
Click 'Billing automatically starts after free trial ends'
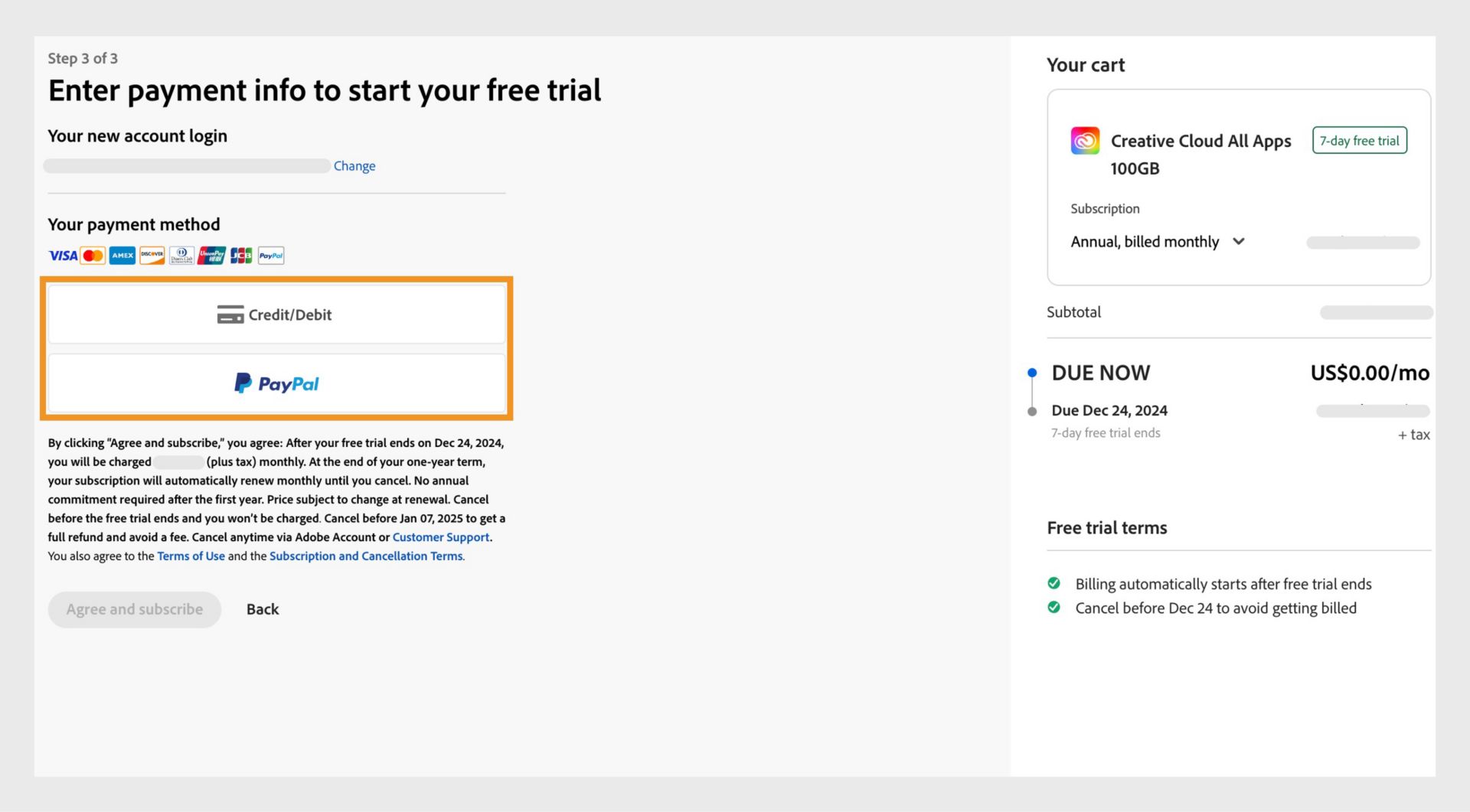(1223, 584)
